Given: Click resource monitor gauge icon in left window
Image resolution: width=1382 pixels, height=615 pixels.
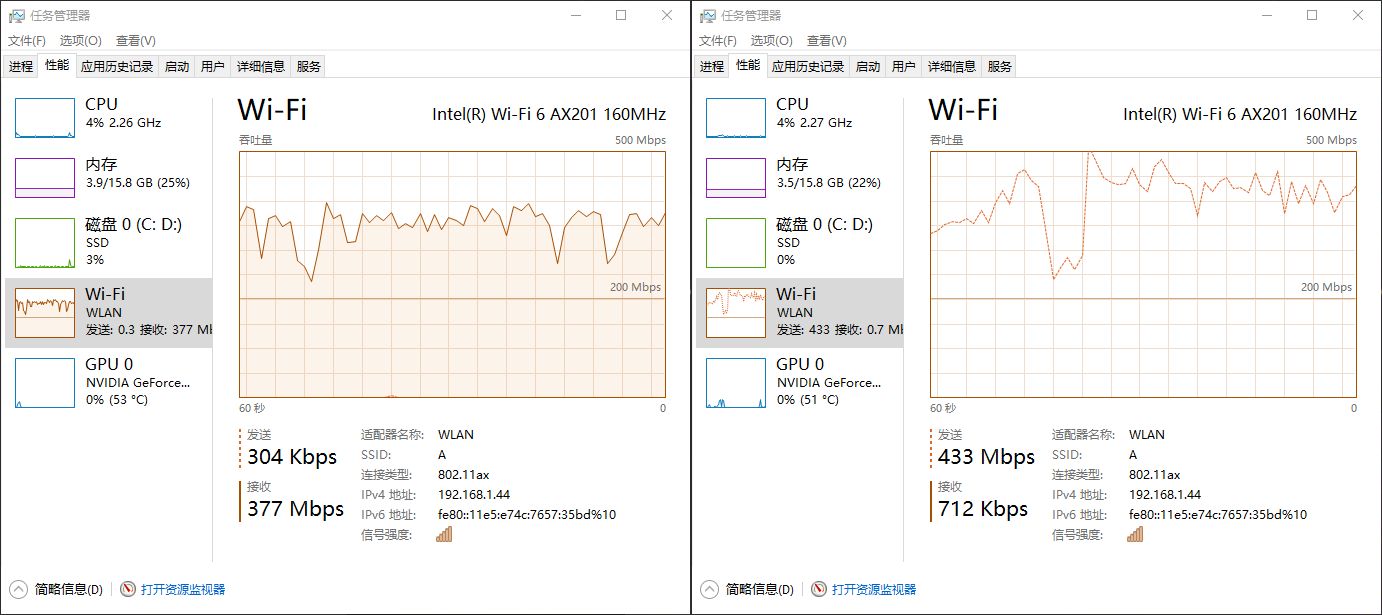Looking at the screenshot, I should 128,589.
